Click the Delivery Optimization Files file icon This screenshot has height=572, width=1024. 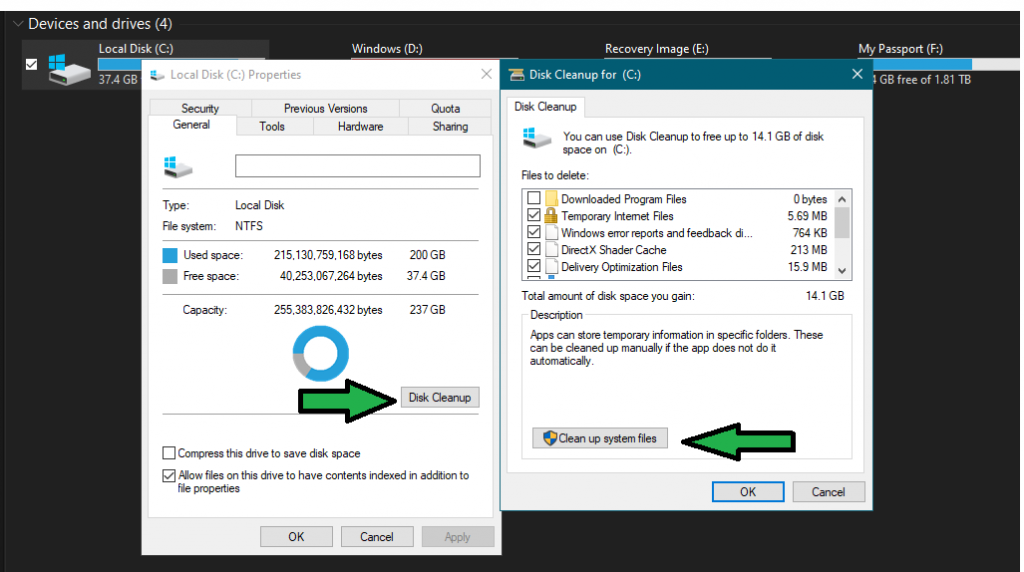[x=551, y=266]
